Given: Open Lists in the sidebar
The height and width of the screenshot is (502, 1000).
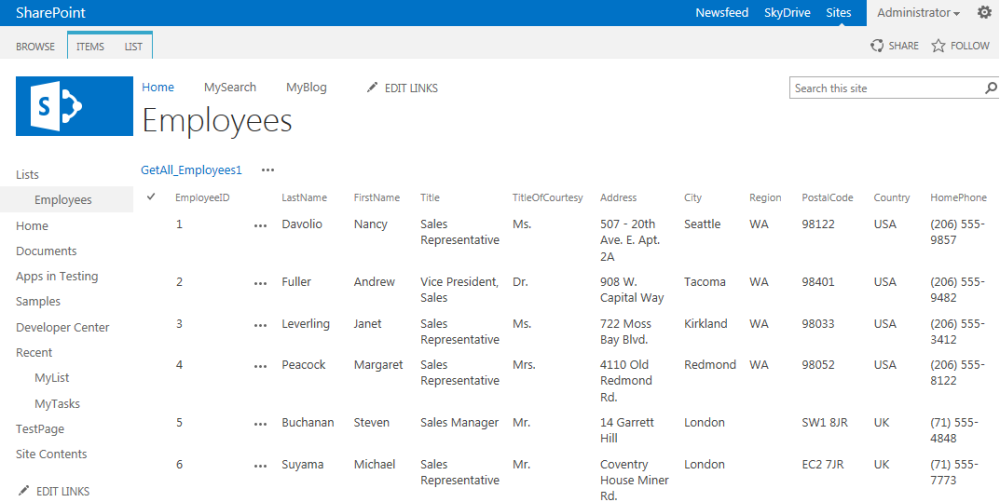Looking at the screenshot, I should pyautogui.click(x=27, y=175).
